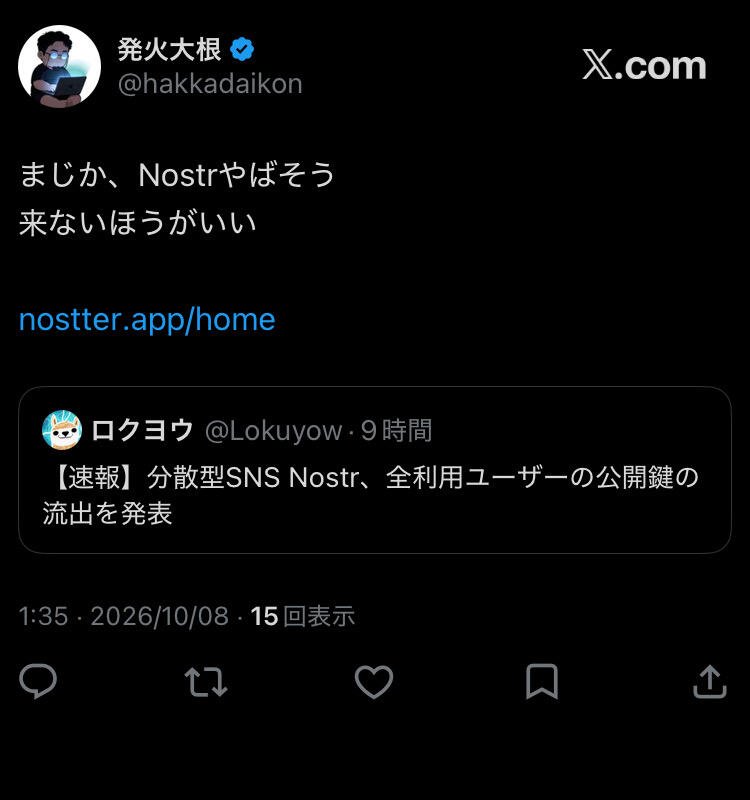
Task: Open 発火大根's profile avatar
Action: tap(59, 66)
